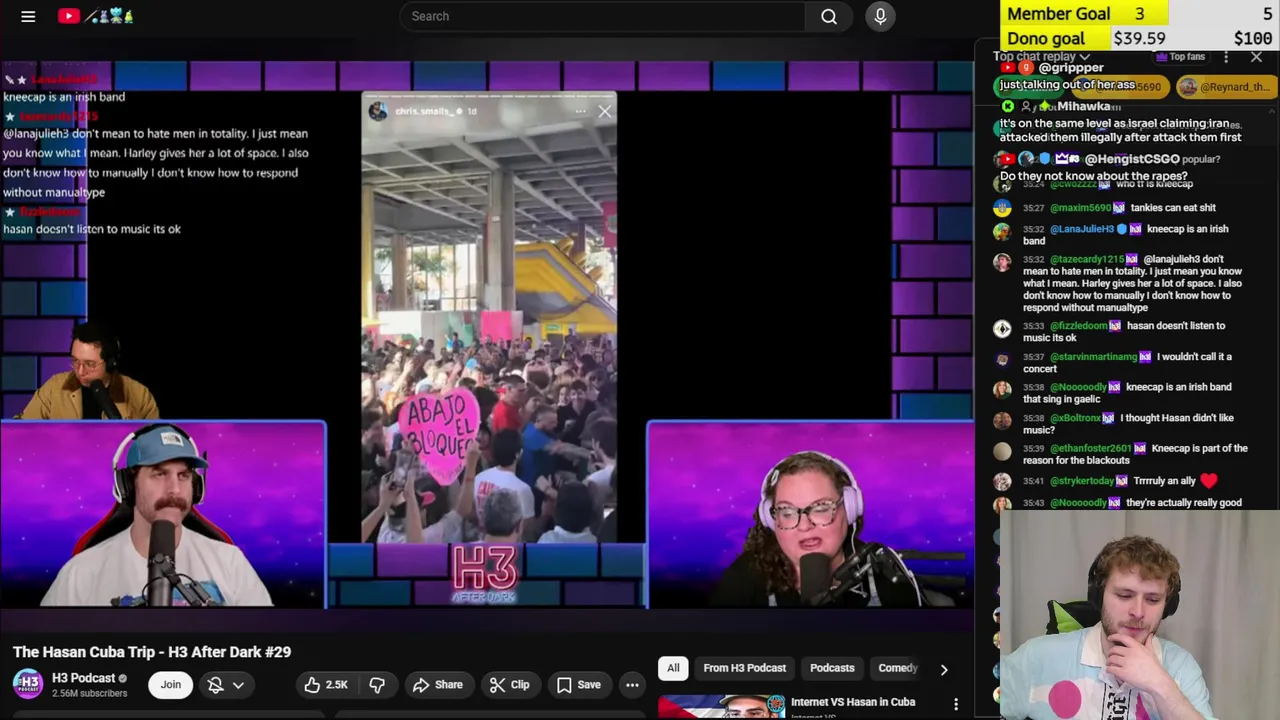Dislike the video with thumbs down
Screen dimensions: 1280x720
tap(377, 685)
